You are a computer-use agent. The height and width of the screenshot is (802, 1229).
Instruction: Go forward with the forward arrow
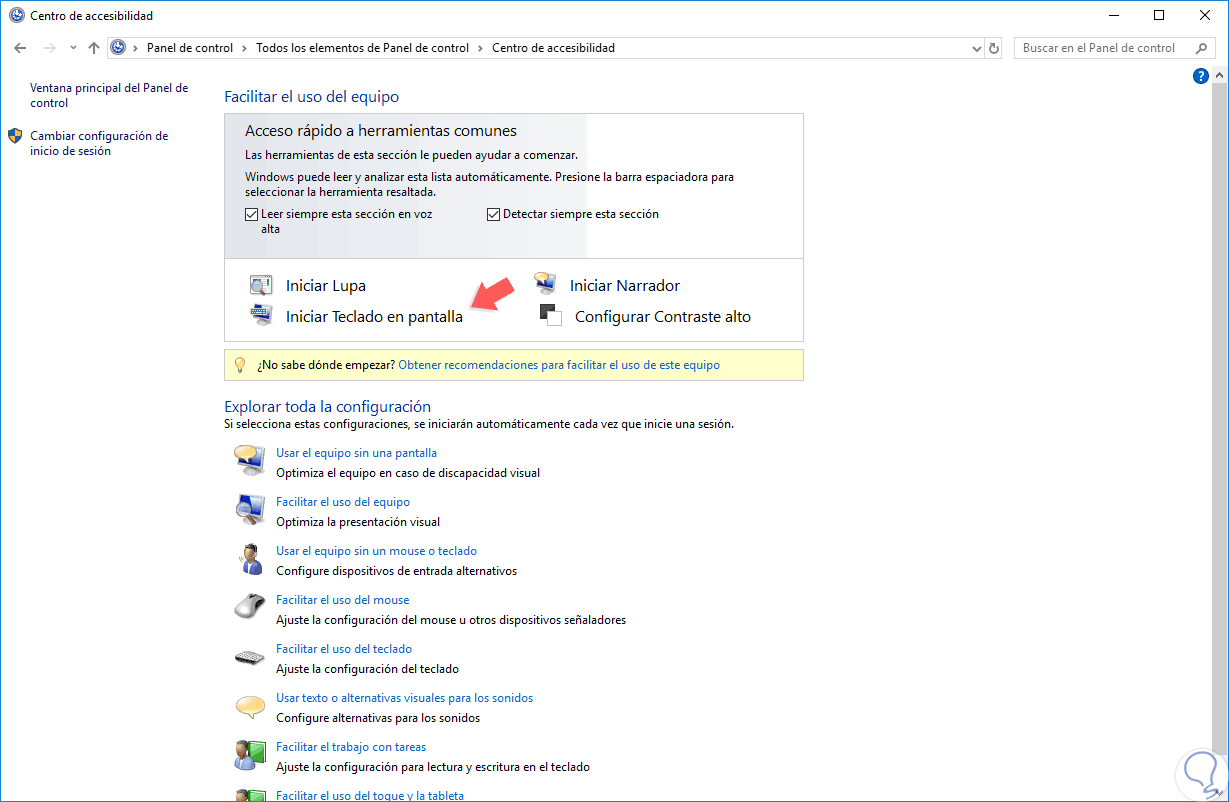coord(49,48)
